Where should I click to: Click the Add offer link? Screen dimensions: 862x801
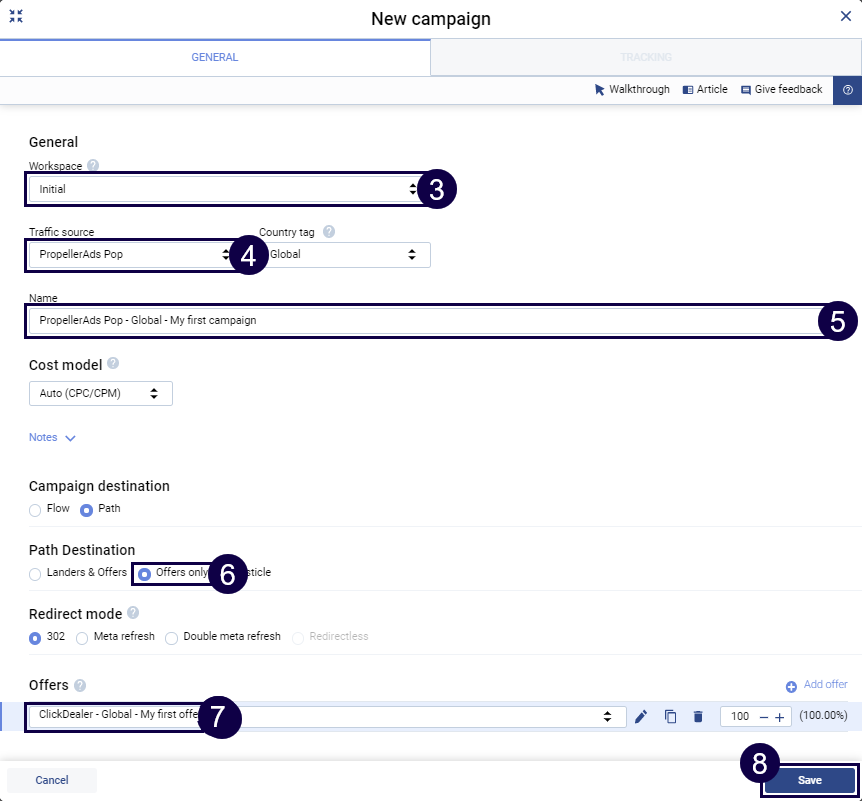817,685
